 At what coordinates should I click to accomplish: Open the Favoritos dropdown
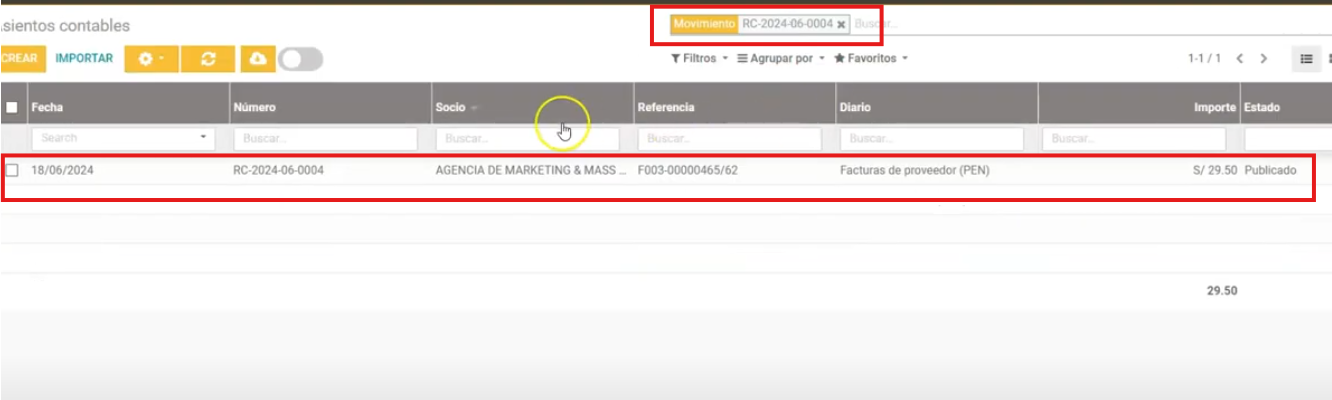point(870,59)
